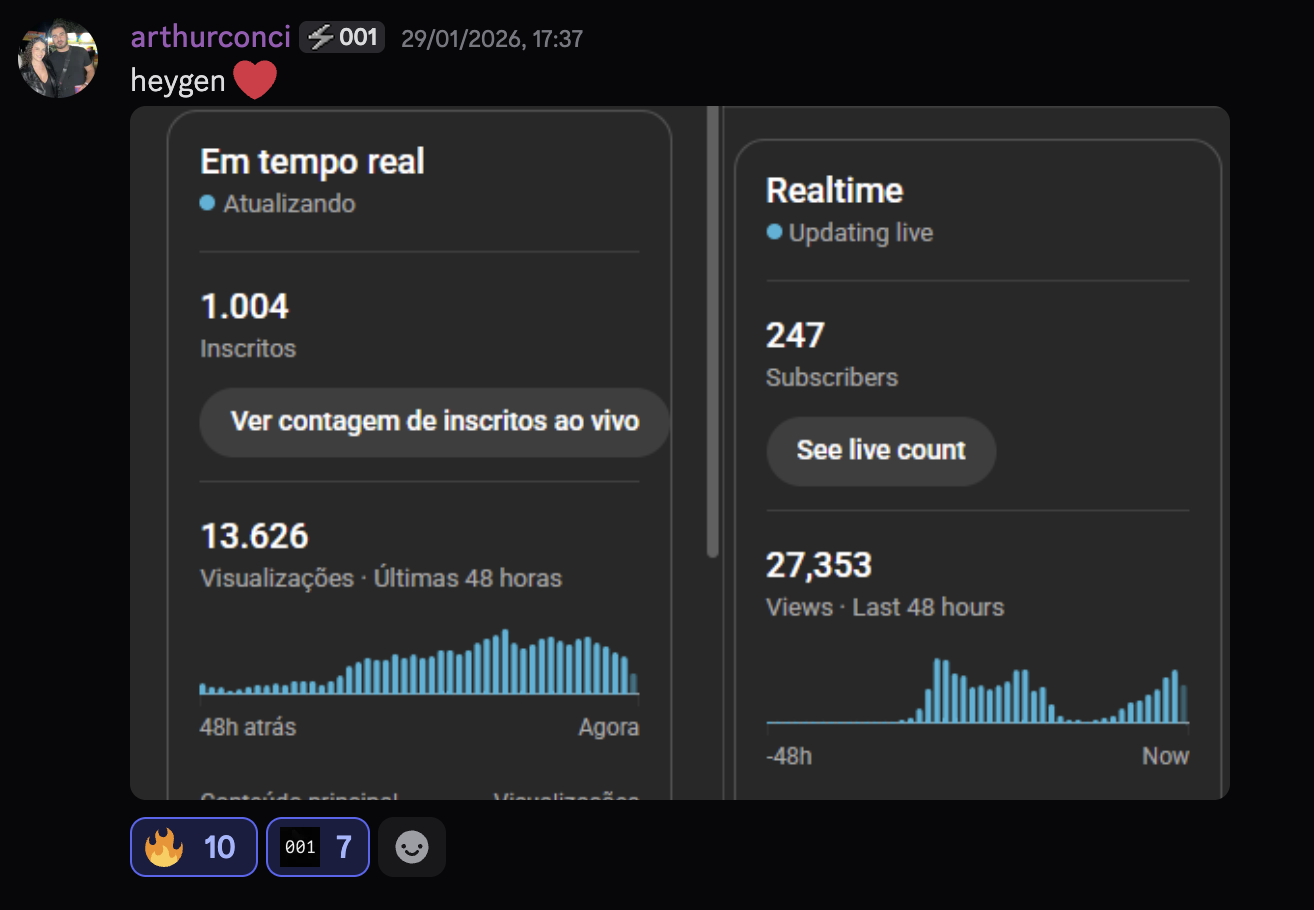The width and height of the screenshot is (1314, 910).
Task: Click the 27,353 Views number
Action: (x=818, y=566)
